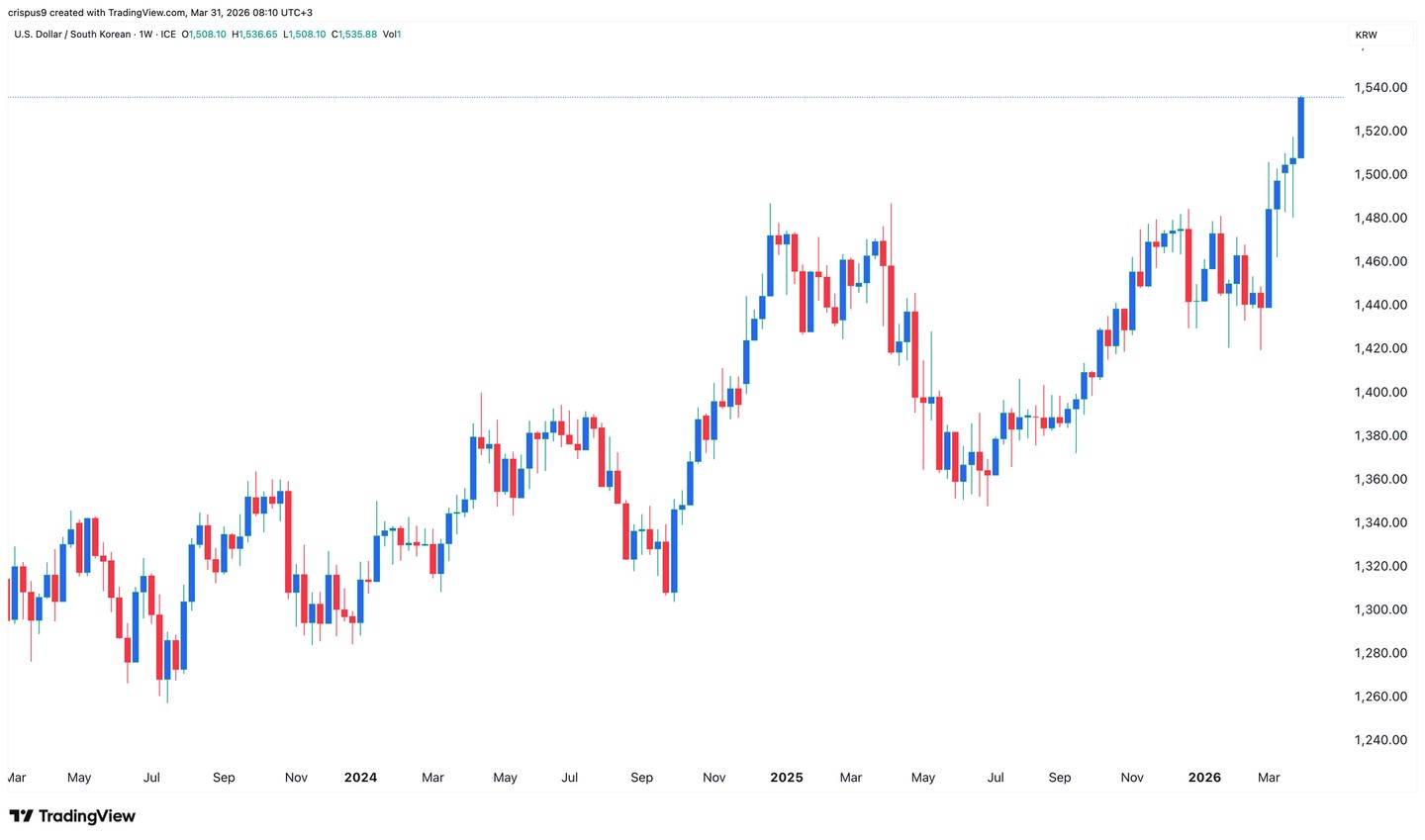Click the high value H1,536.65
Image resolution: width=1425 pixels, height=840 pixels.
pos(255,35)
